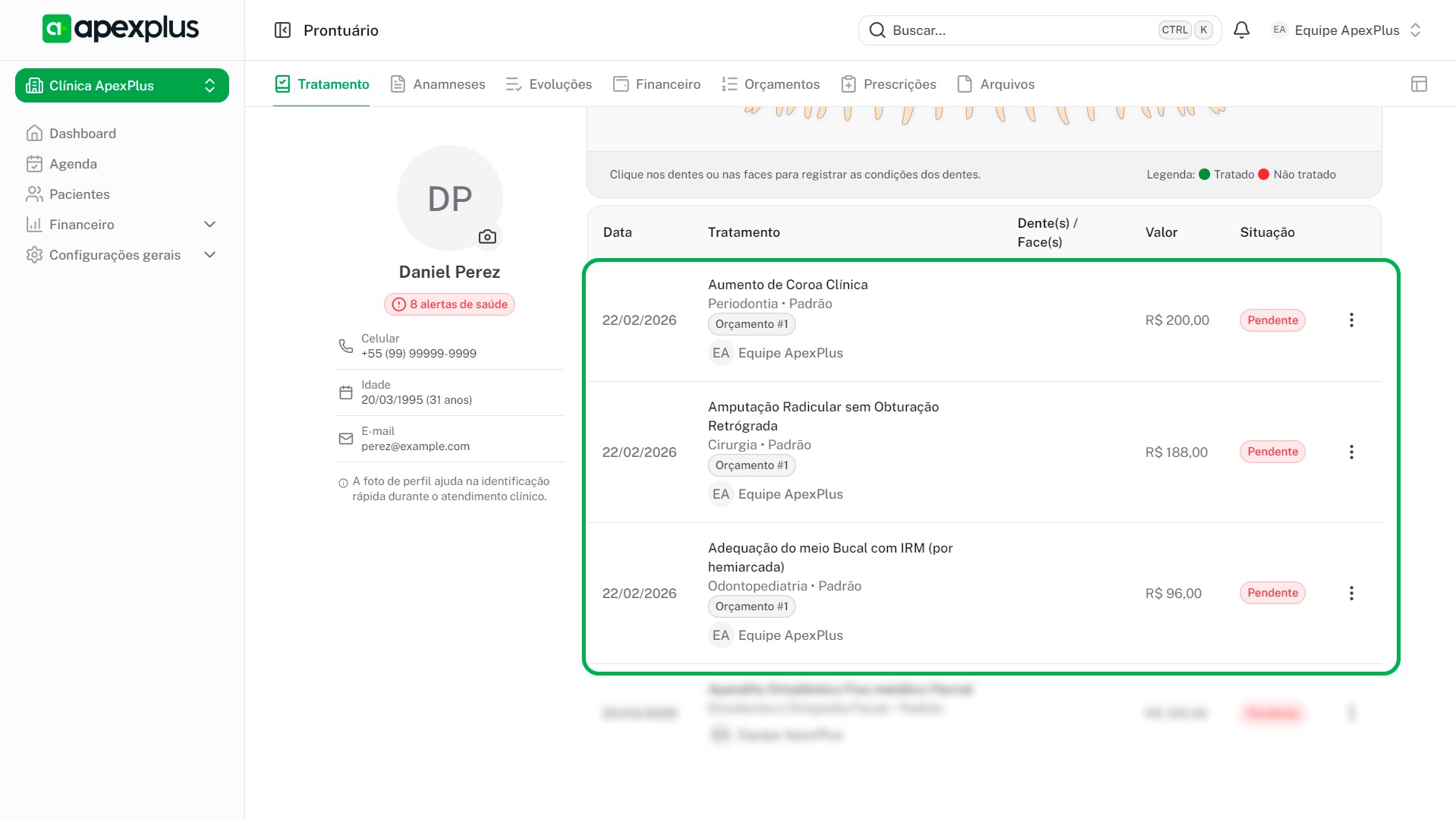The height and width of the screenshot is (819, 1456).
Task: Click the 8 alertas de saúde badge
Action: coord(449,304)
